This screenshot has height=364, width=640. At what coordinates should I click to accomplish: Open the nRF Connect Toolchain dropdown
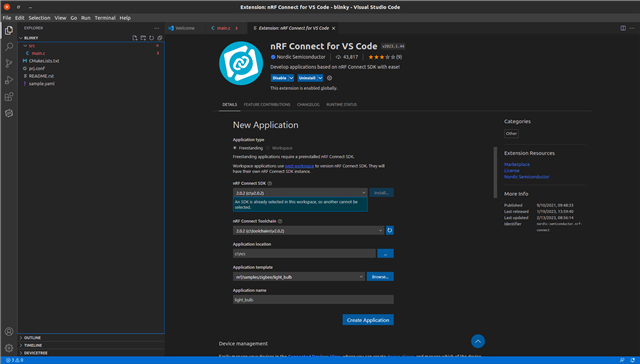pos(308,231)
